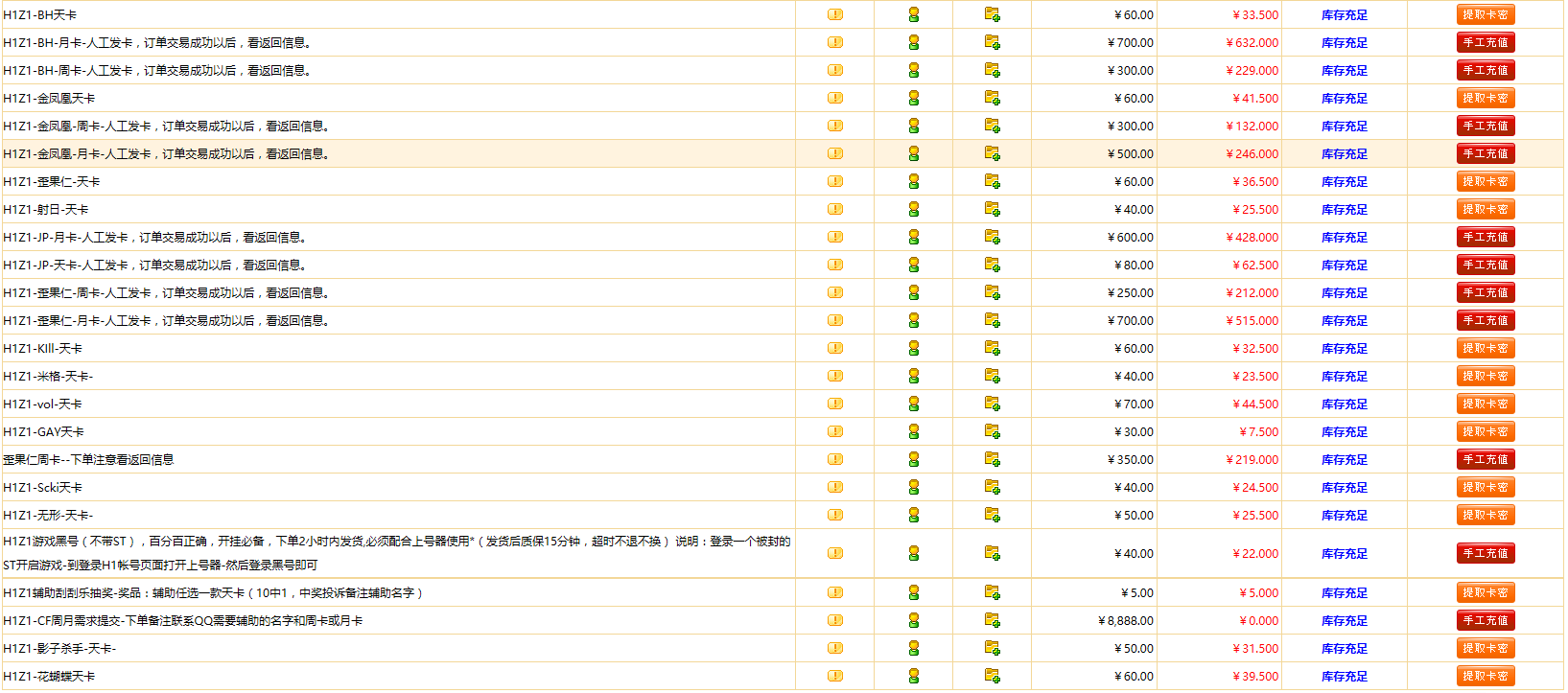
Task: Click 库存充足 link for H1Z1辅助刮刮乐抽奖 row
Action: pyautogui.click(x=1345, y=592)
